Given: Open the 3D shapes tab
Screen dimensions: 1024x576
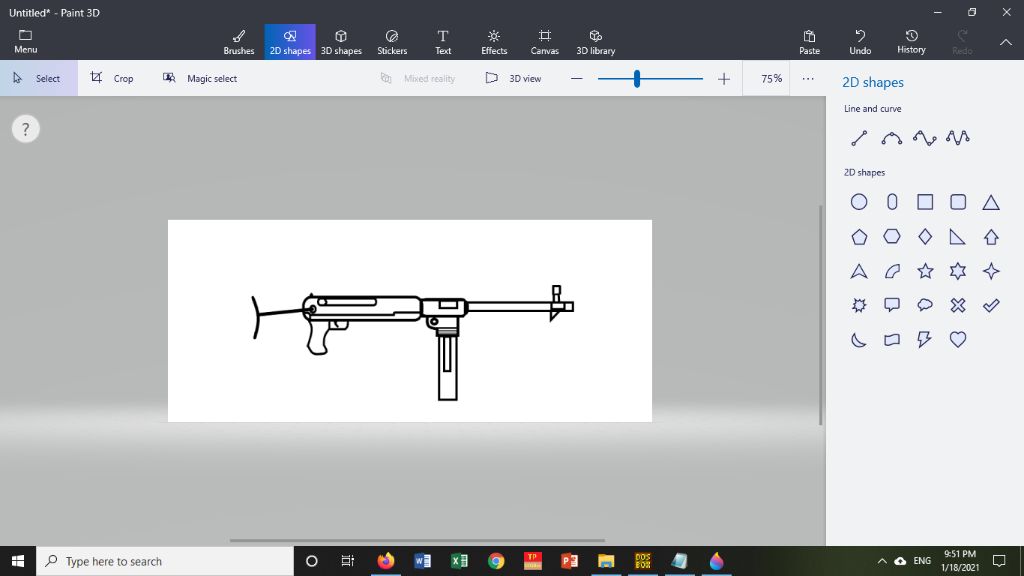Looking at the screenshot, I should [x=341, y=42].
